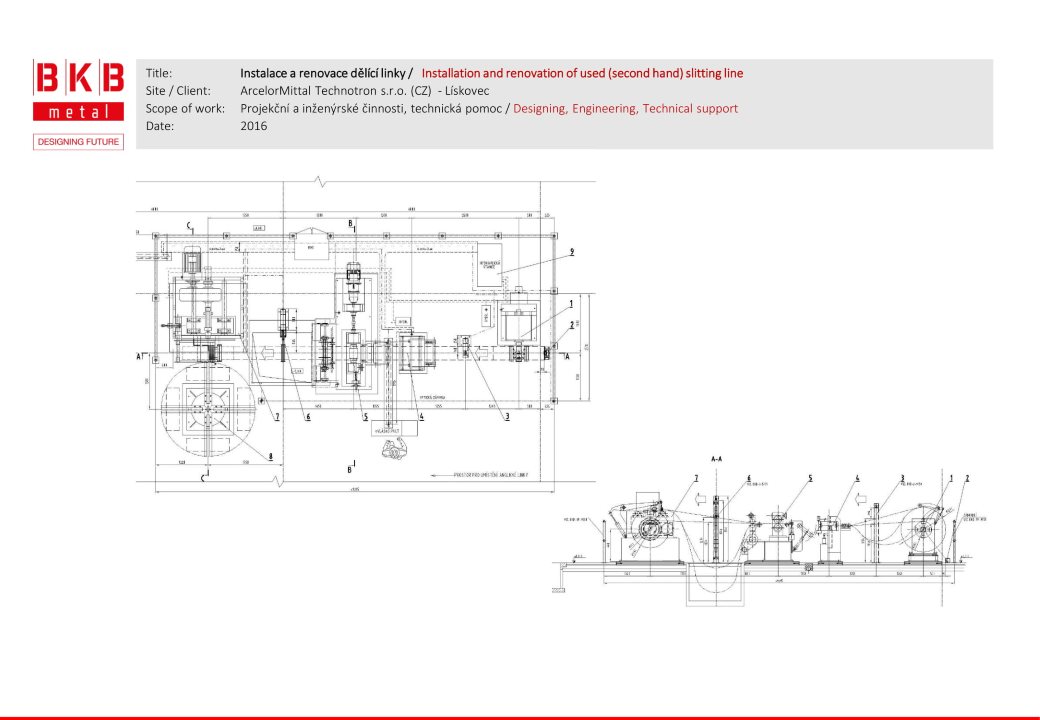Click the date value 2016
This screenshot has width=1040, height=720.
pos(254,127)
